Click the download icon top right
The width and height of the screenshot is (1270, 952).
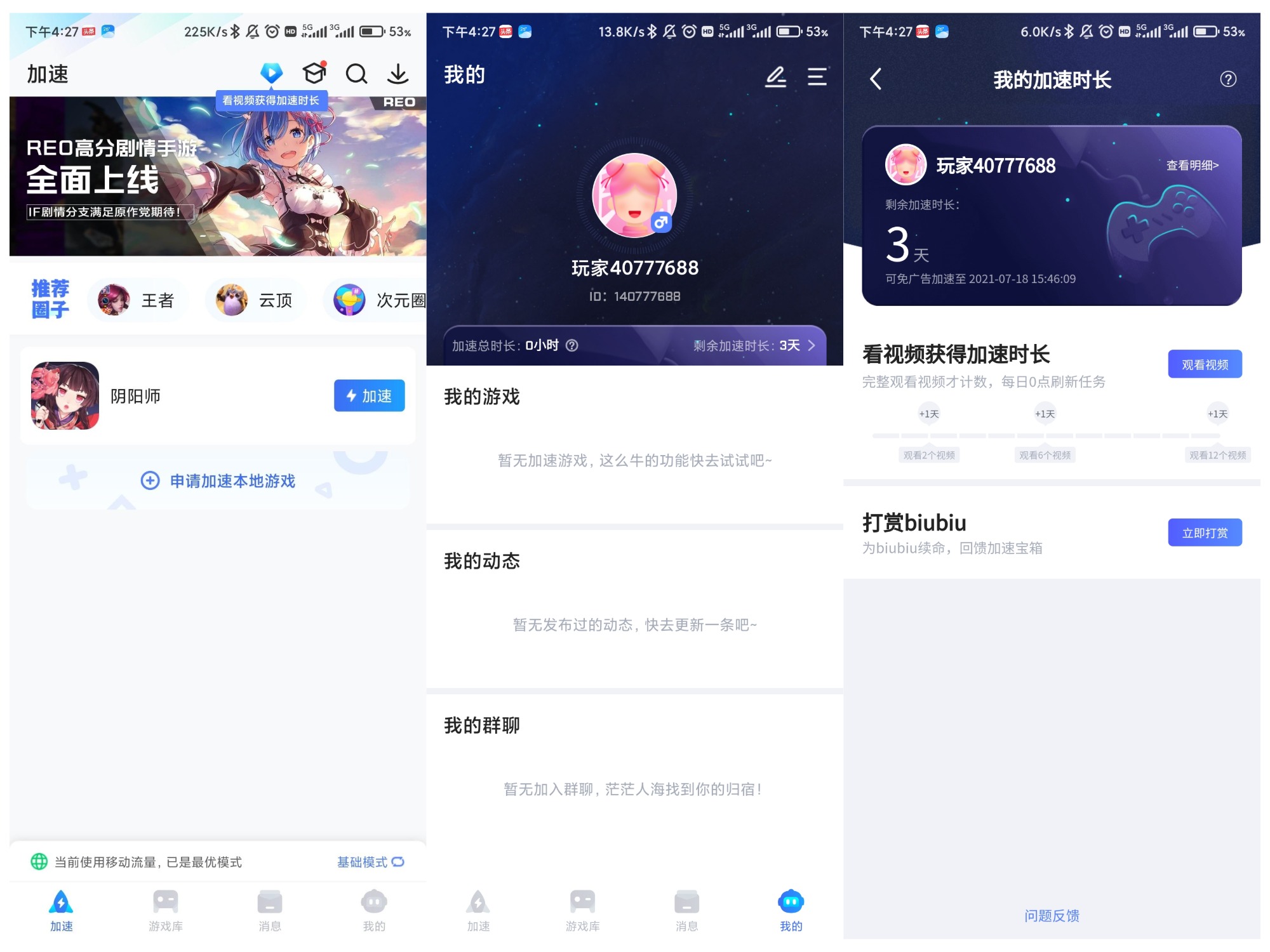click(399, 75)
